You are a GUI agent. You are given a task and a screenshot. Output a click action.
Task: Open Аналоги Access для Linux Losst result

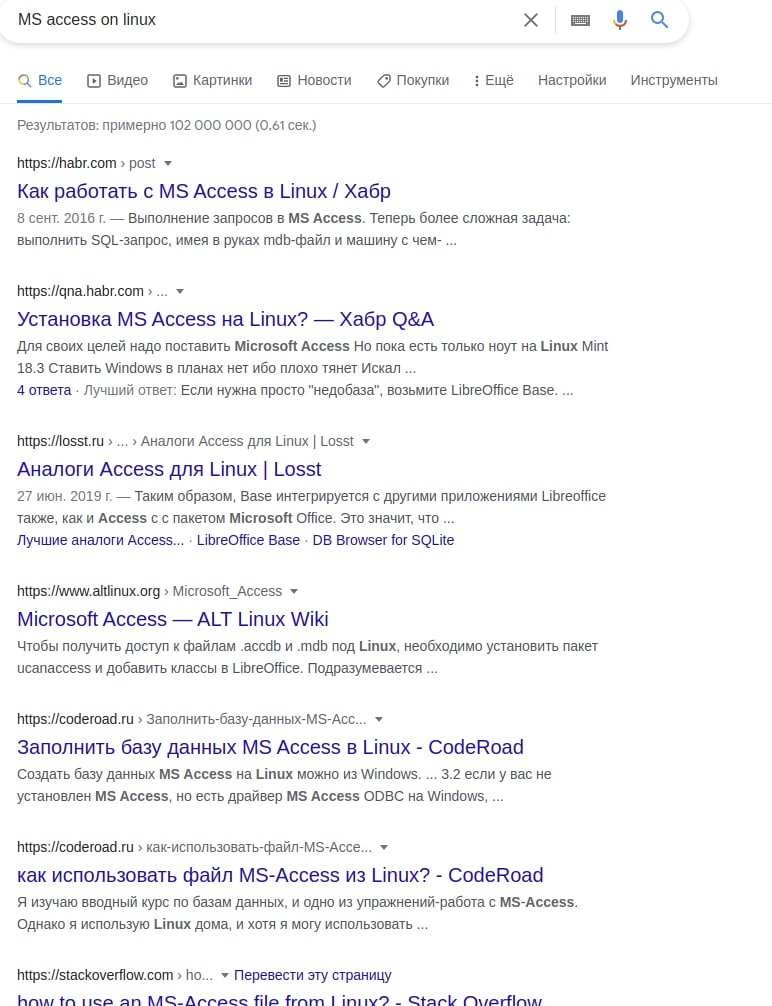[169, 469]
